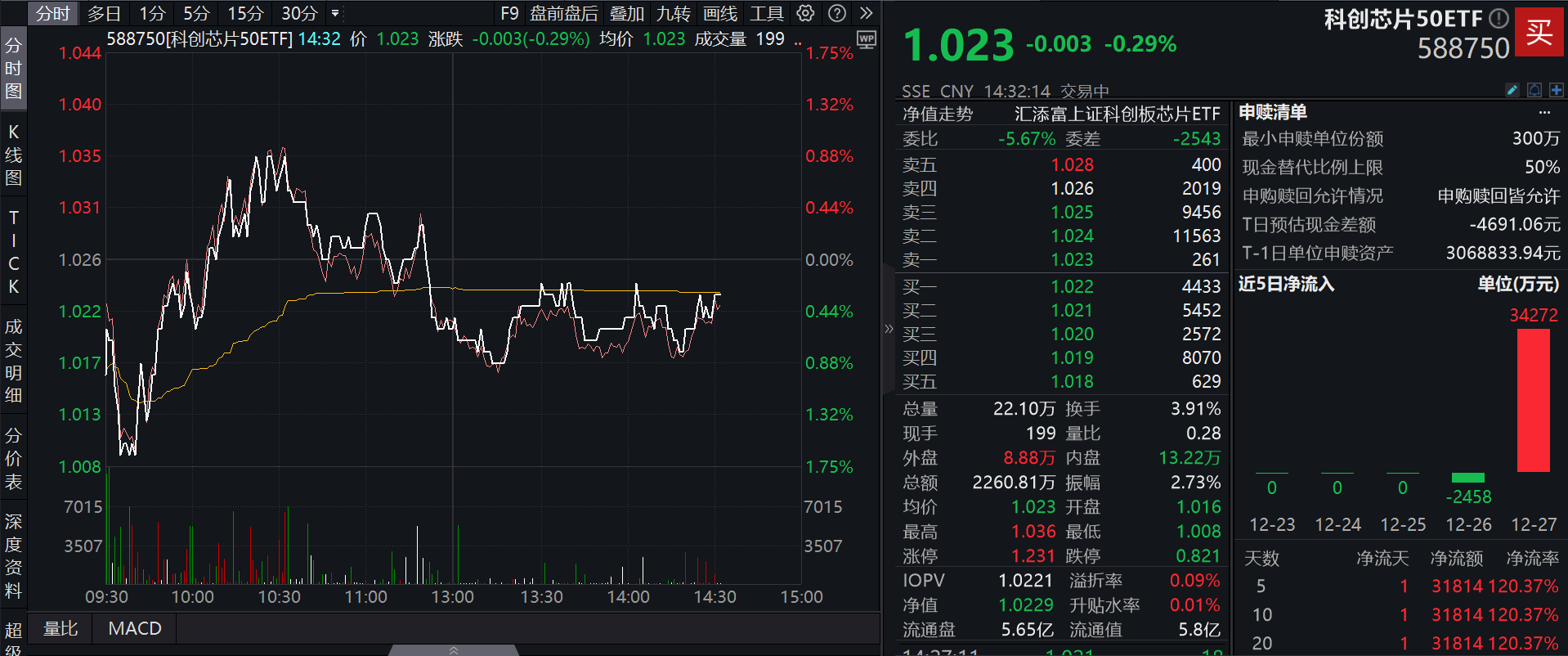Open 深度资料 sidebar tab

(13, 555)
